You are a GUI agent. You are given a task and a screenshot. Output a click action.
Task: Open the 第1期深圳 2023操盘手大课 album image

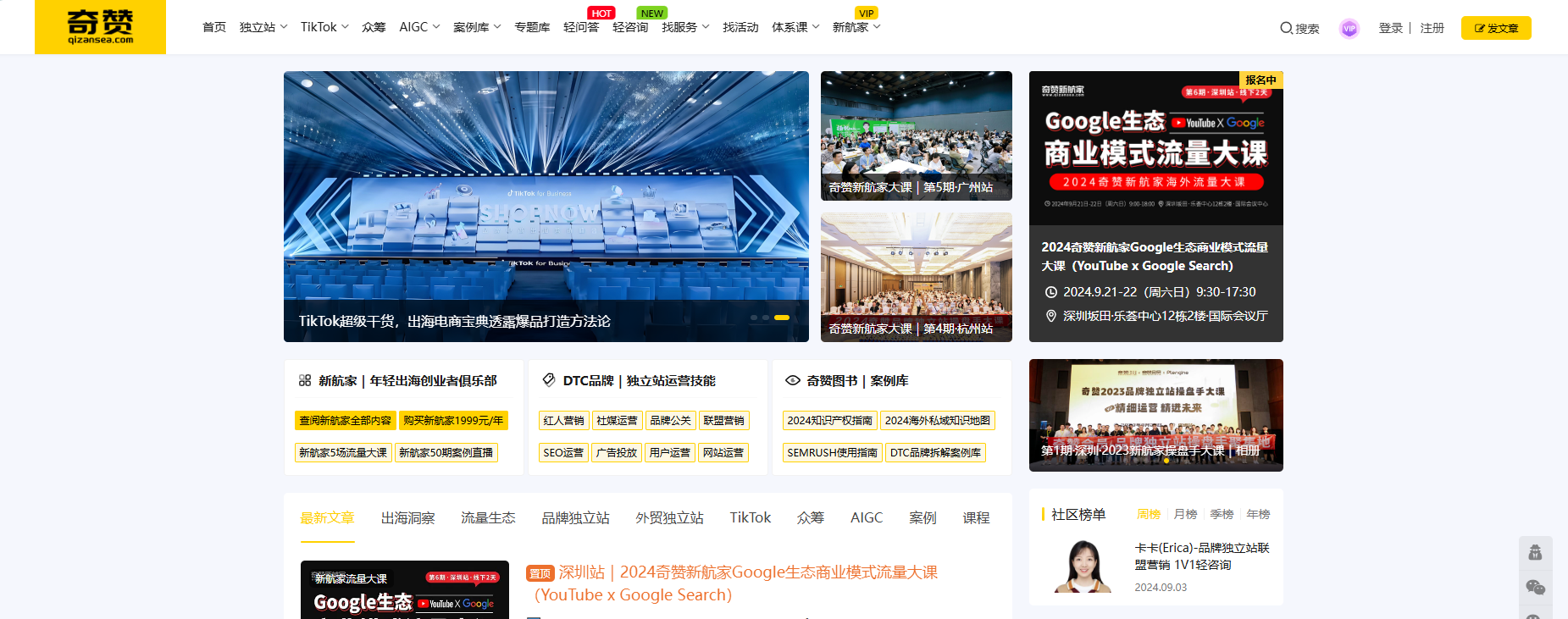(1156, 415)
